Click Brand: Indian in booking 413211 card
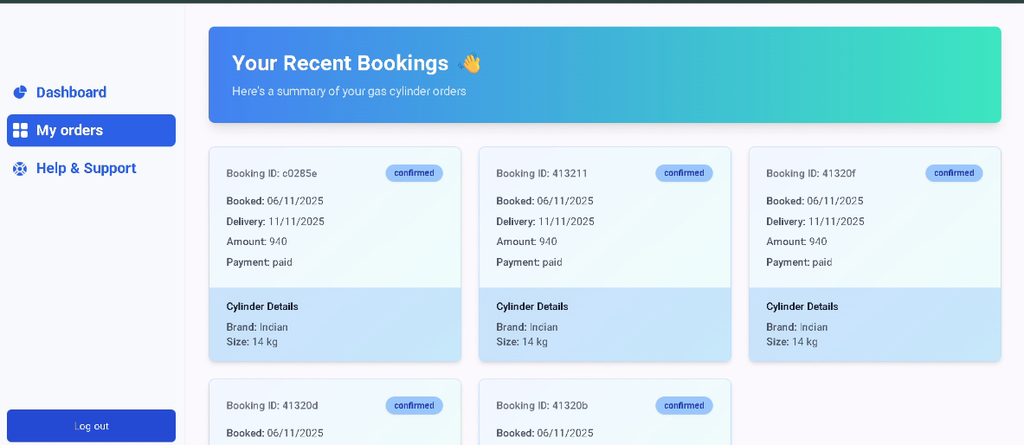 coord(527,327)
